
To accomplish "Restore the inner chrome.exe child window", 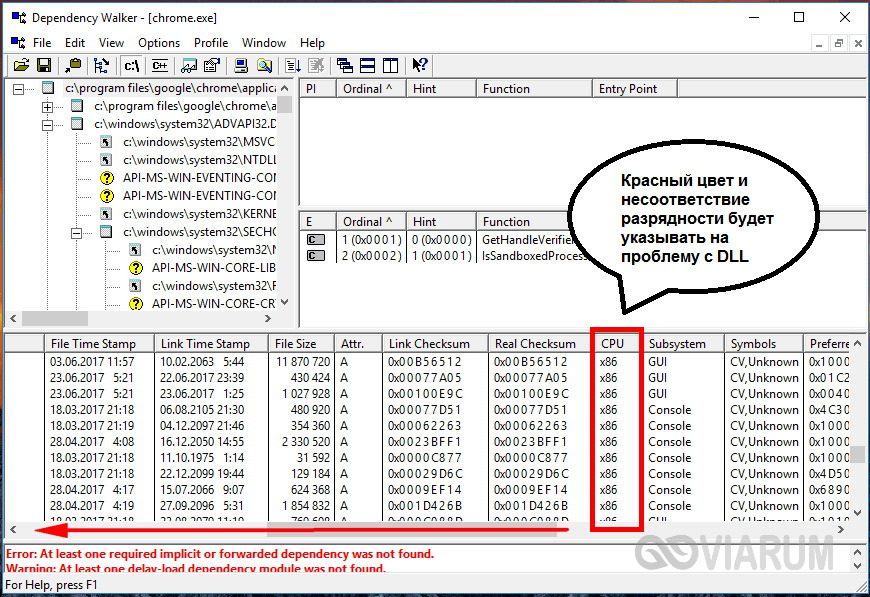I will pyautogui.click(x=838, y=43).
